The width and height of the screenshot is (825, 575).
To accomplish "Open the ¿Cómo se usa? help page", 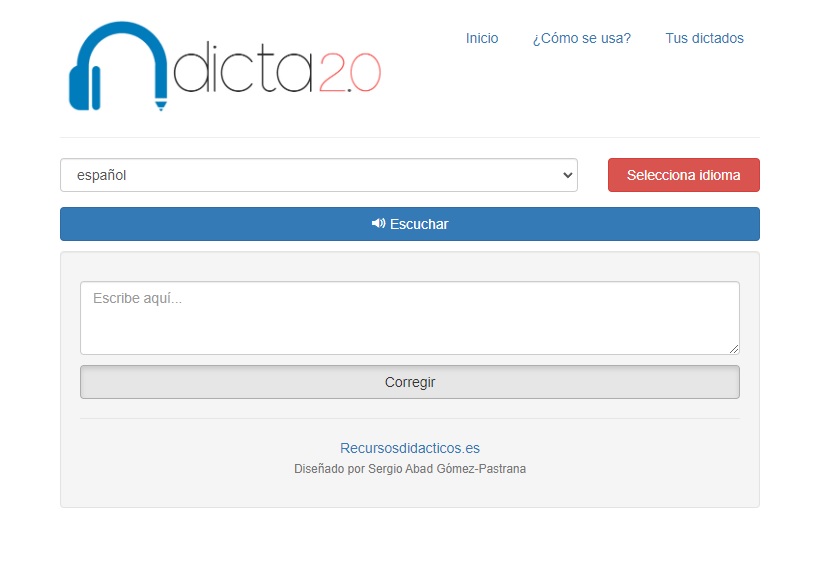I will point(581,38).
